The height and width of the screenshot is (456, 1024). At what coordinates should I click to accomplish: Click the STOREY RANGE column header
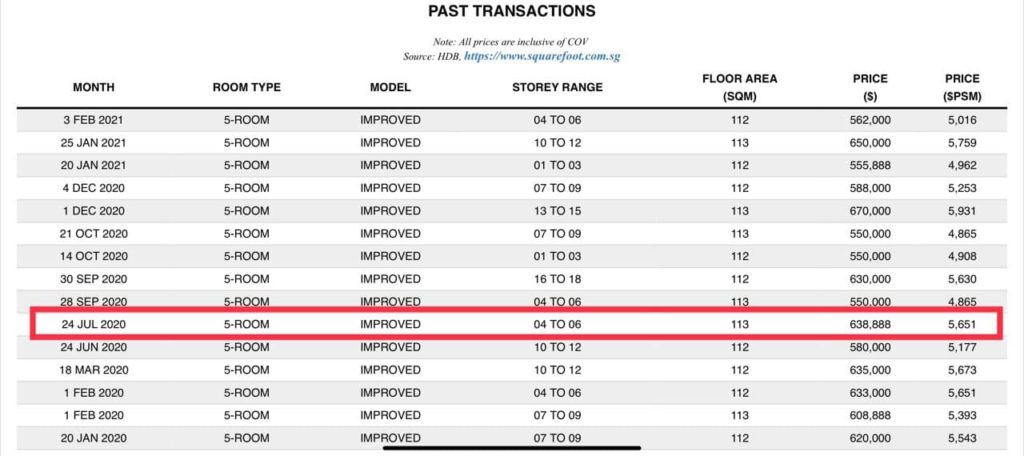pos(557,88)
